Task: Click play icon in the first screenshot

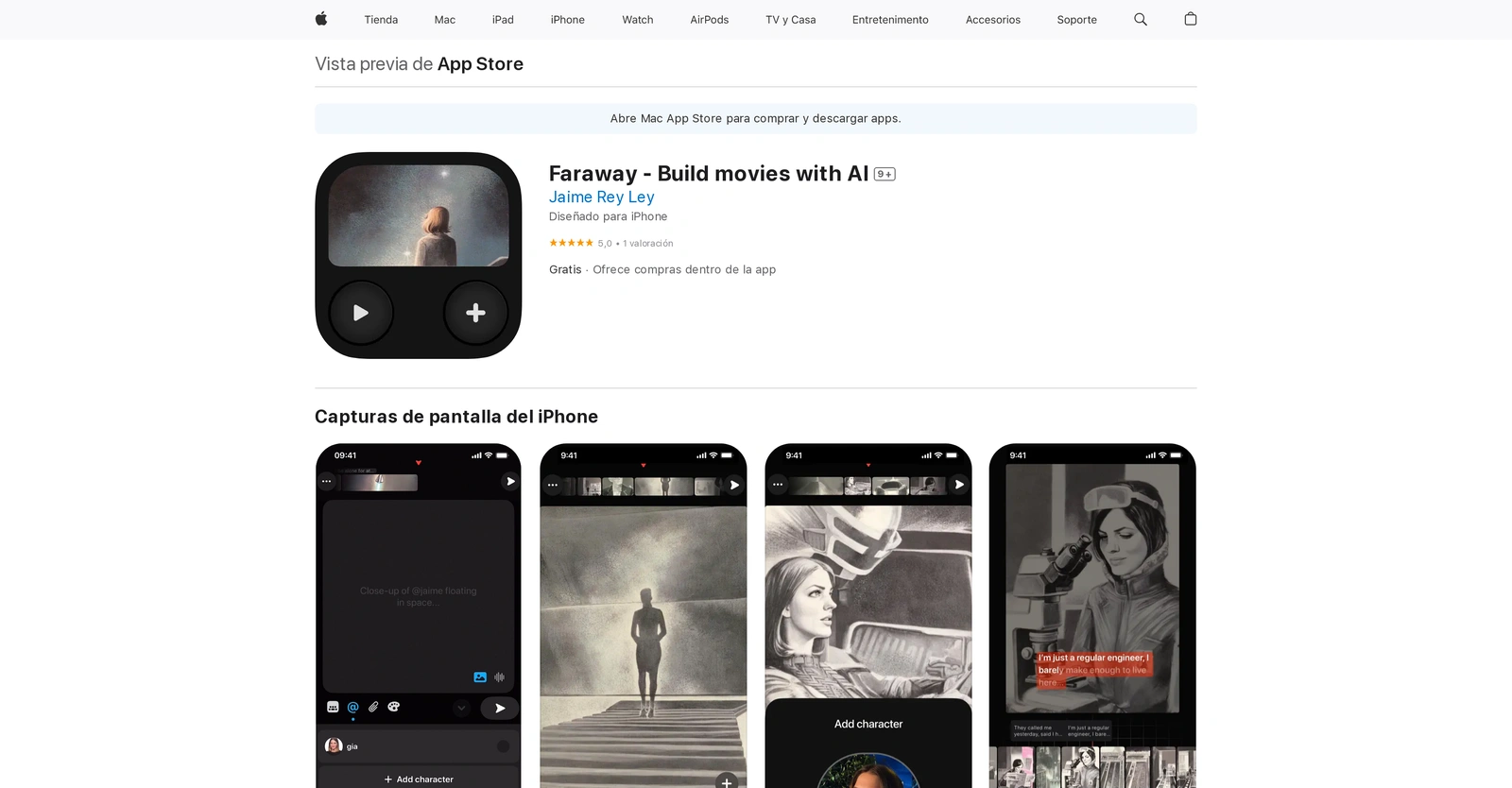Action: [x=510, y=481]
